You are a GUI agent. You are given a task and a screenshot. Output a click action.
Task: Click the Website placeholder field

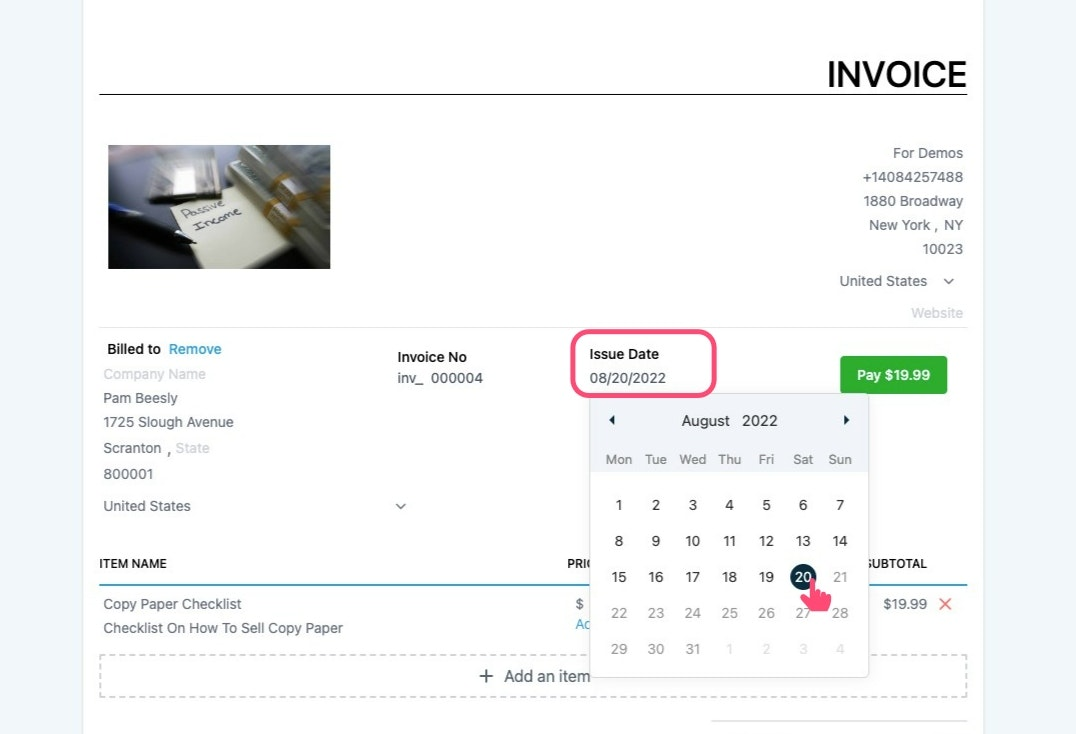coord(937,313)
